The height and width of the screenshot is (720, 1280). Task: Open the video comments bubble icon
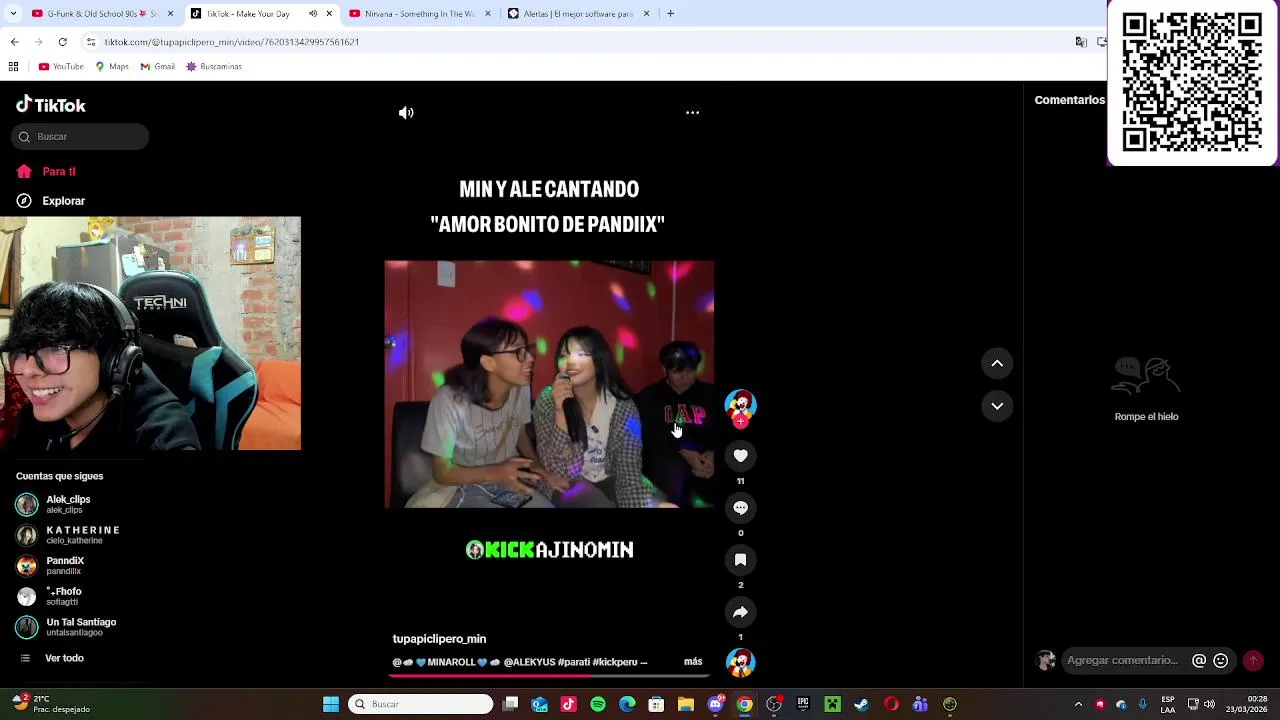pyautogui.click(x=740, y=508)
